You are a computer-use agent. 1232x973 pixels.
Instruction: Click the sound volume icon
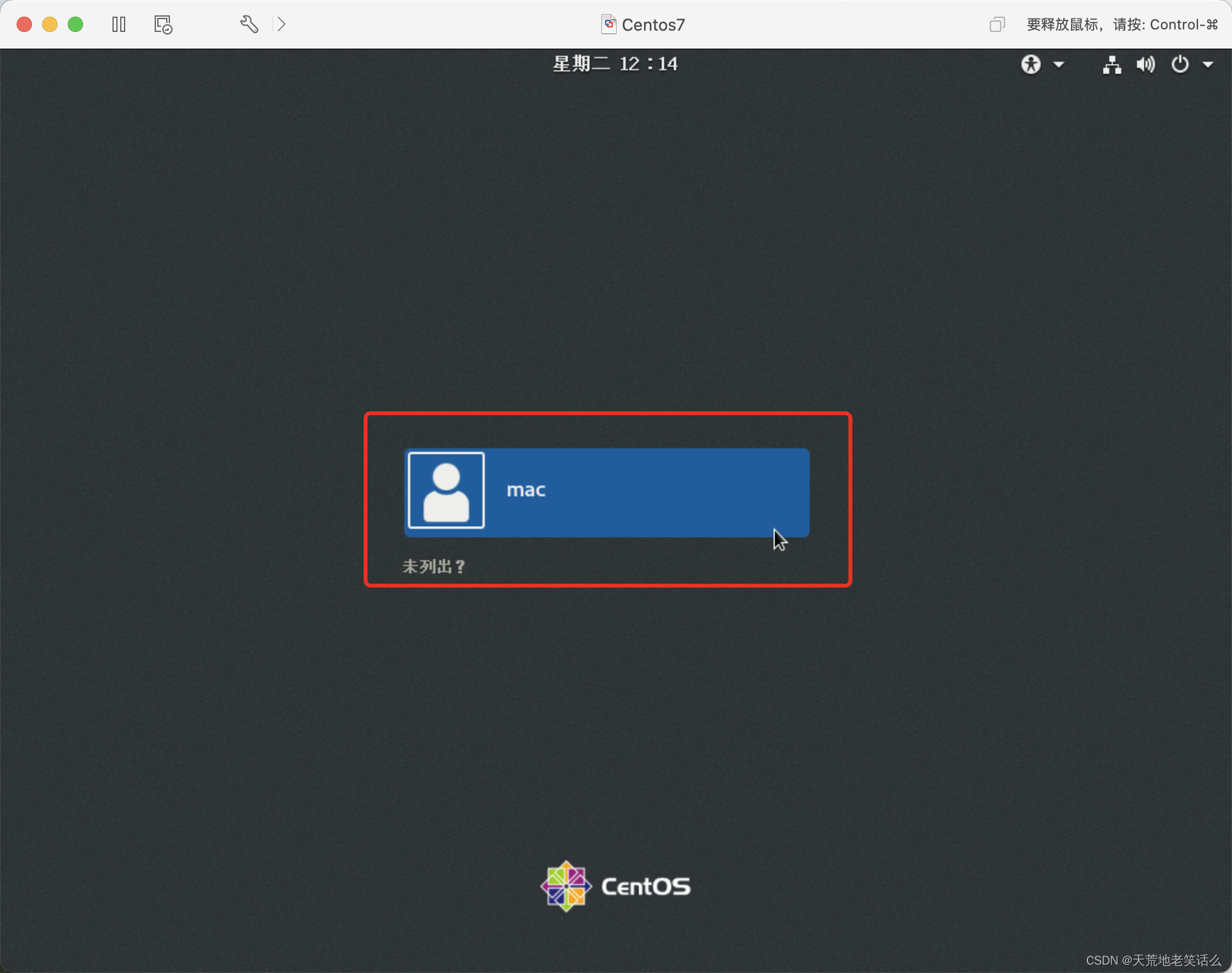[x=1145, y=65]
